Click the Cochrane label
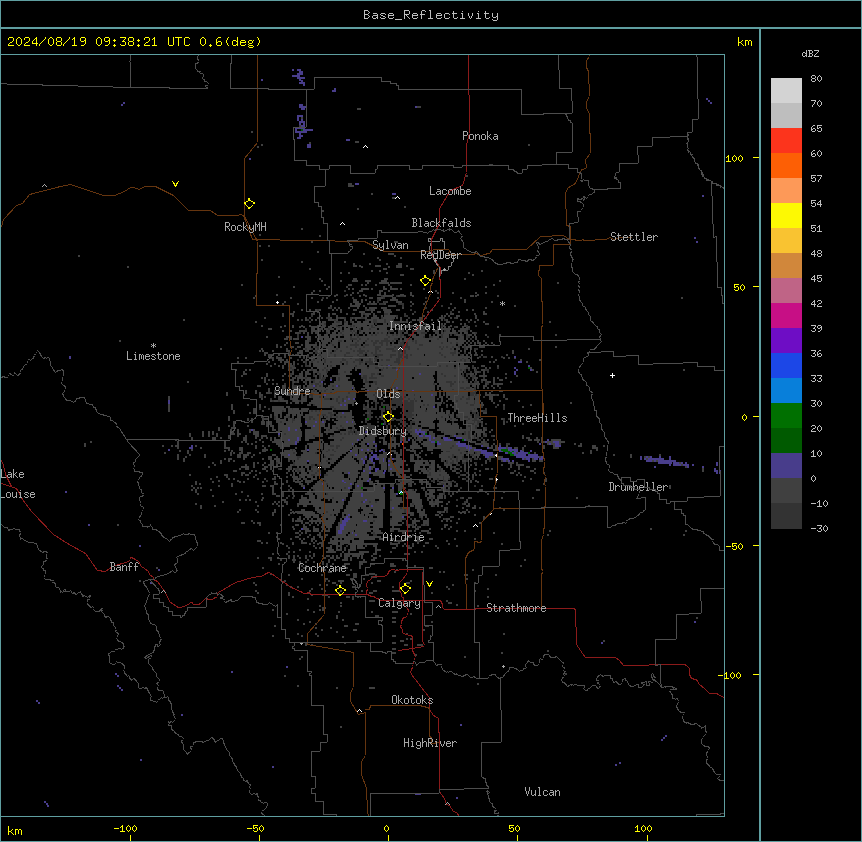Viewport: 862px width, 842px height. tap(322, 568)
